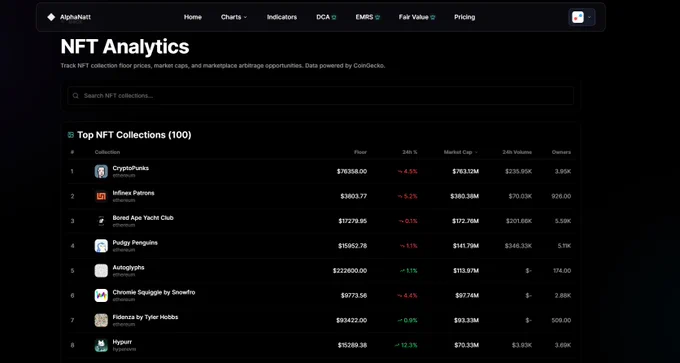680x363 pixels.
Task: Select the $17279.95 floor price
Action: (x=353, y=221)
